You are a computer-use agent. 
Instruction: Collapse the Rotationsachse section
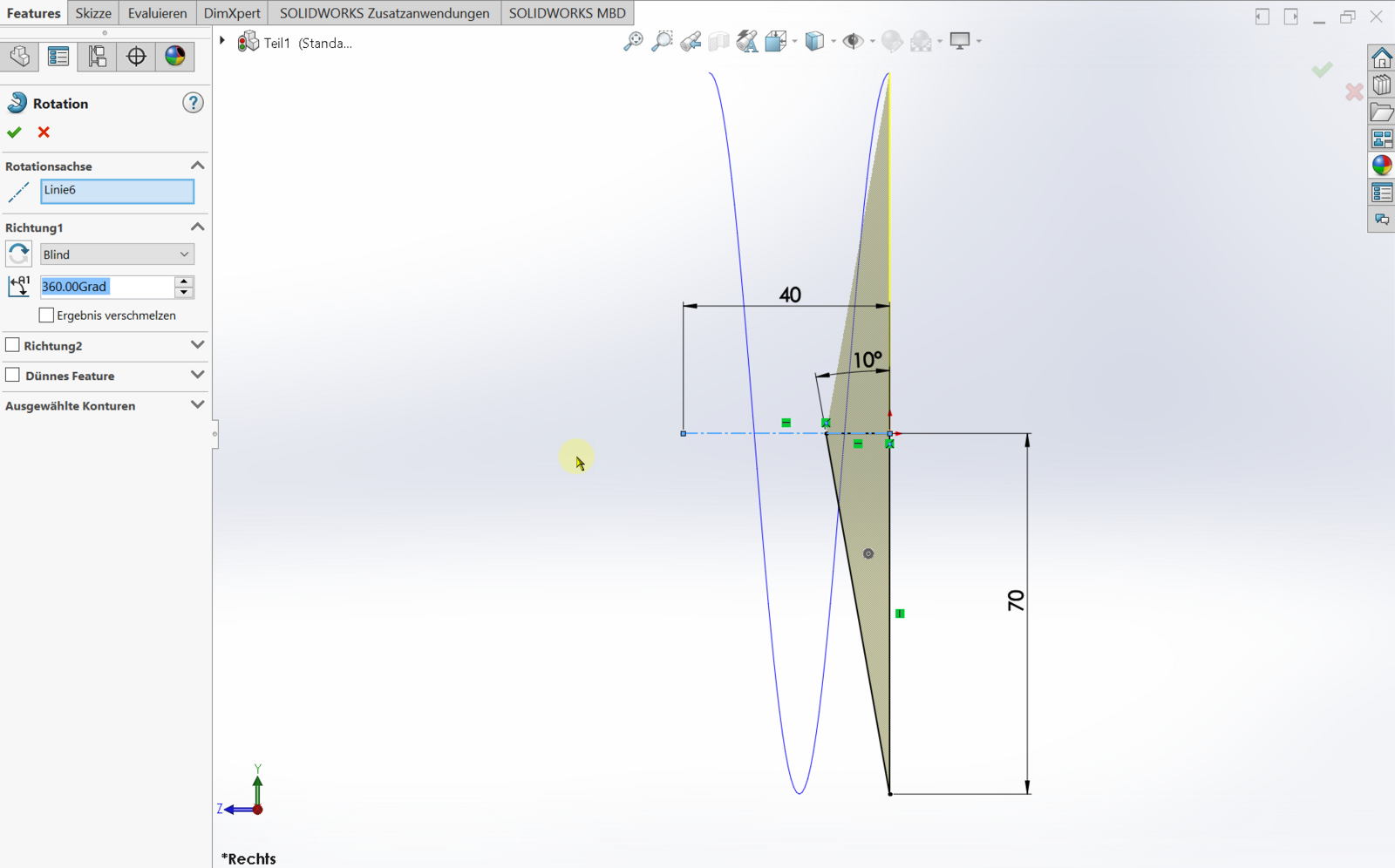click(x=197, y=166)
